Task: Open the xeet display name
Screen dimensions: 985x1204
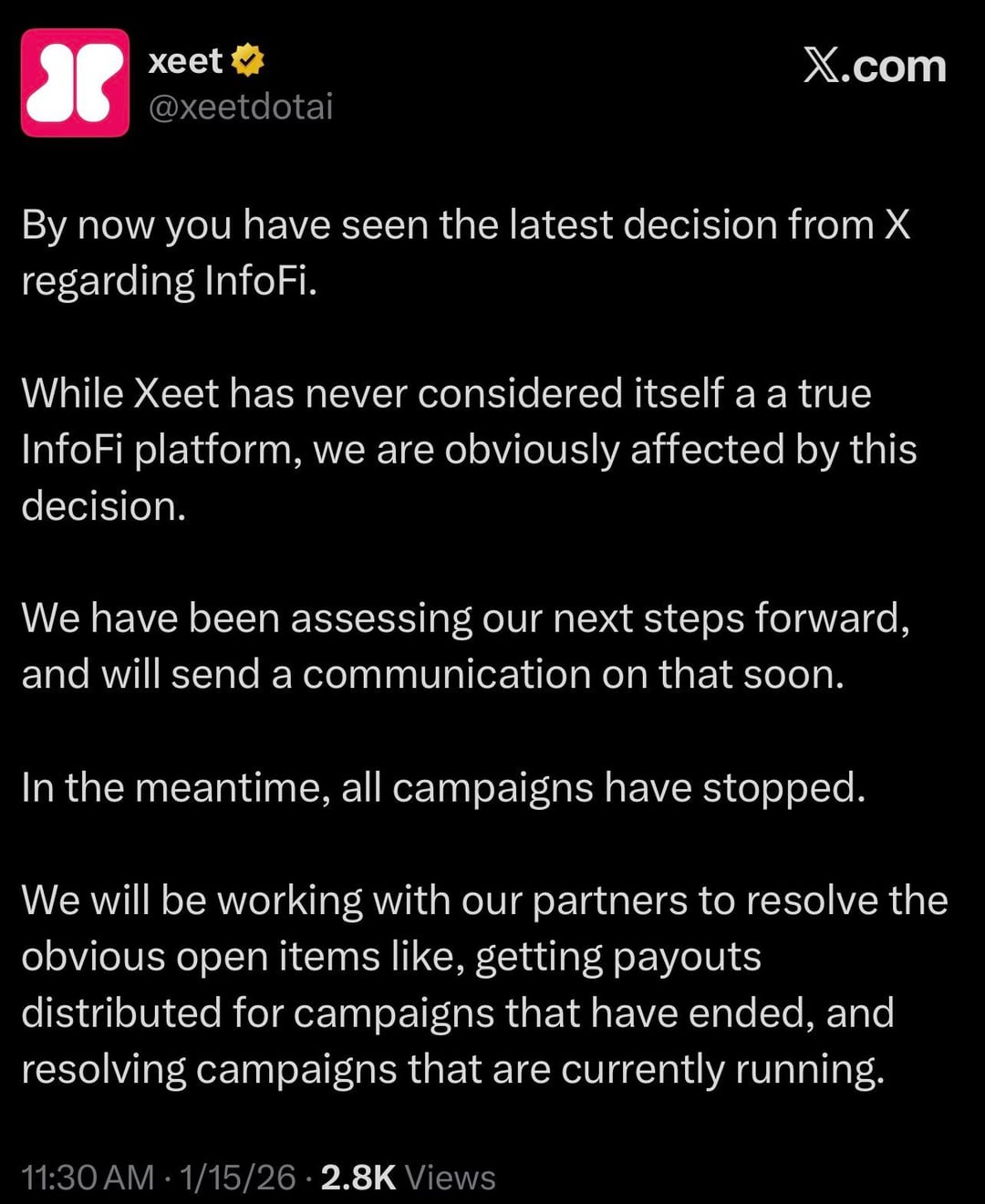Action: [x=185, y=61]
